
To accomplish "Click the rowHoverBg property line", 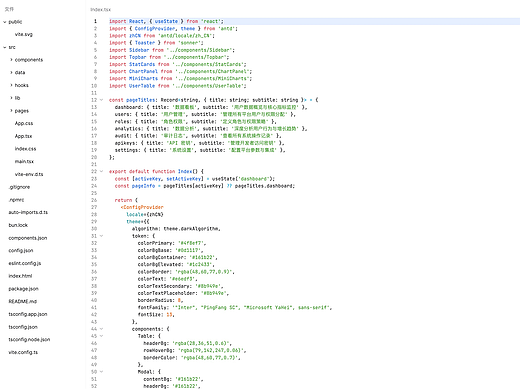I will point(195,350).
